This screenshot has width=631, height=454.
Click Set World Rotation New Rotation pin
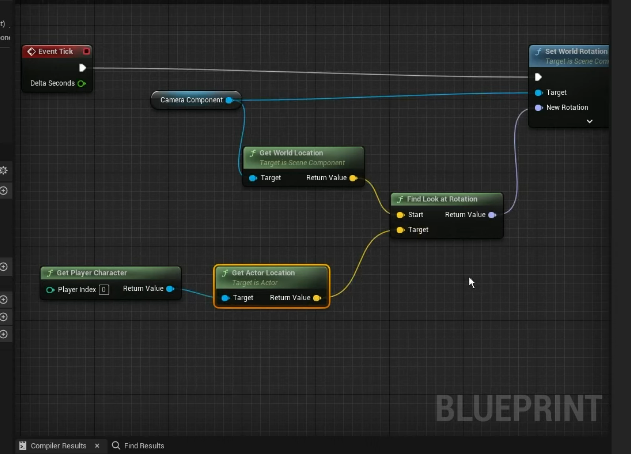tap(538, 108)
